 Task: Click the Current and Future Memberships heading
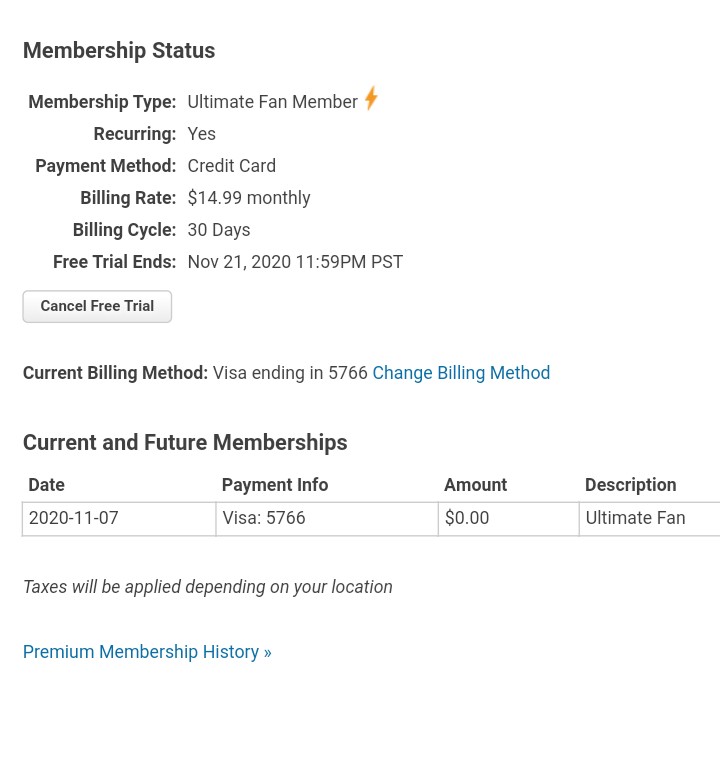click(x=185, y=442)
